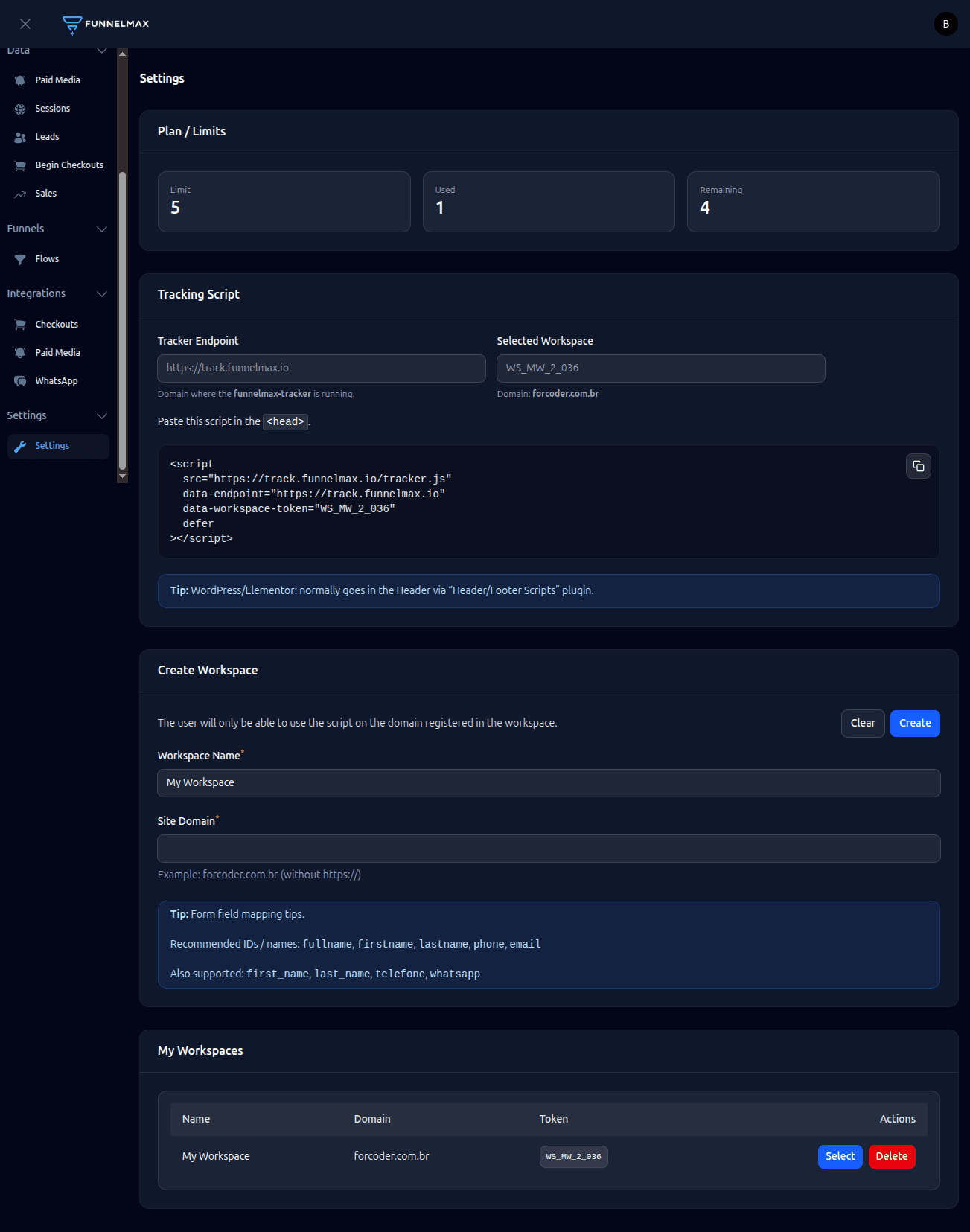Click the sidebar scrollbar down arrow
970x1232 pixels.
(123, 476)
